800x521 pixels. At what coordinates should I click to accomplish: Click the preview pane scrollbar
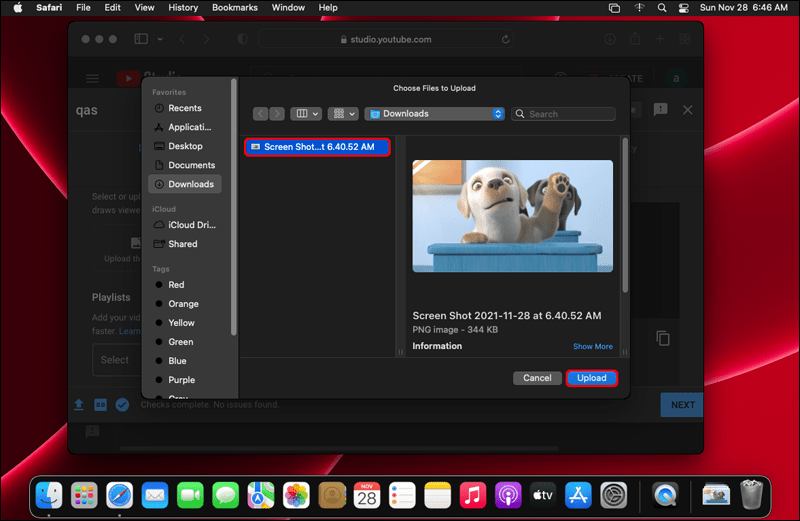pyautogui.click(x=625, y=214)
